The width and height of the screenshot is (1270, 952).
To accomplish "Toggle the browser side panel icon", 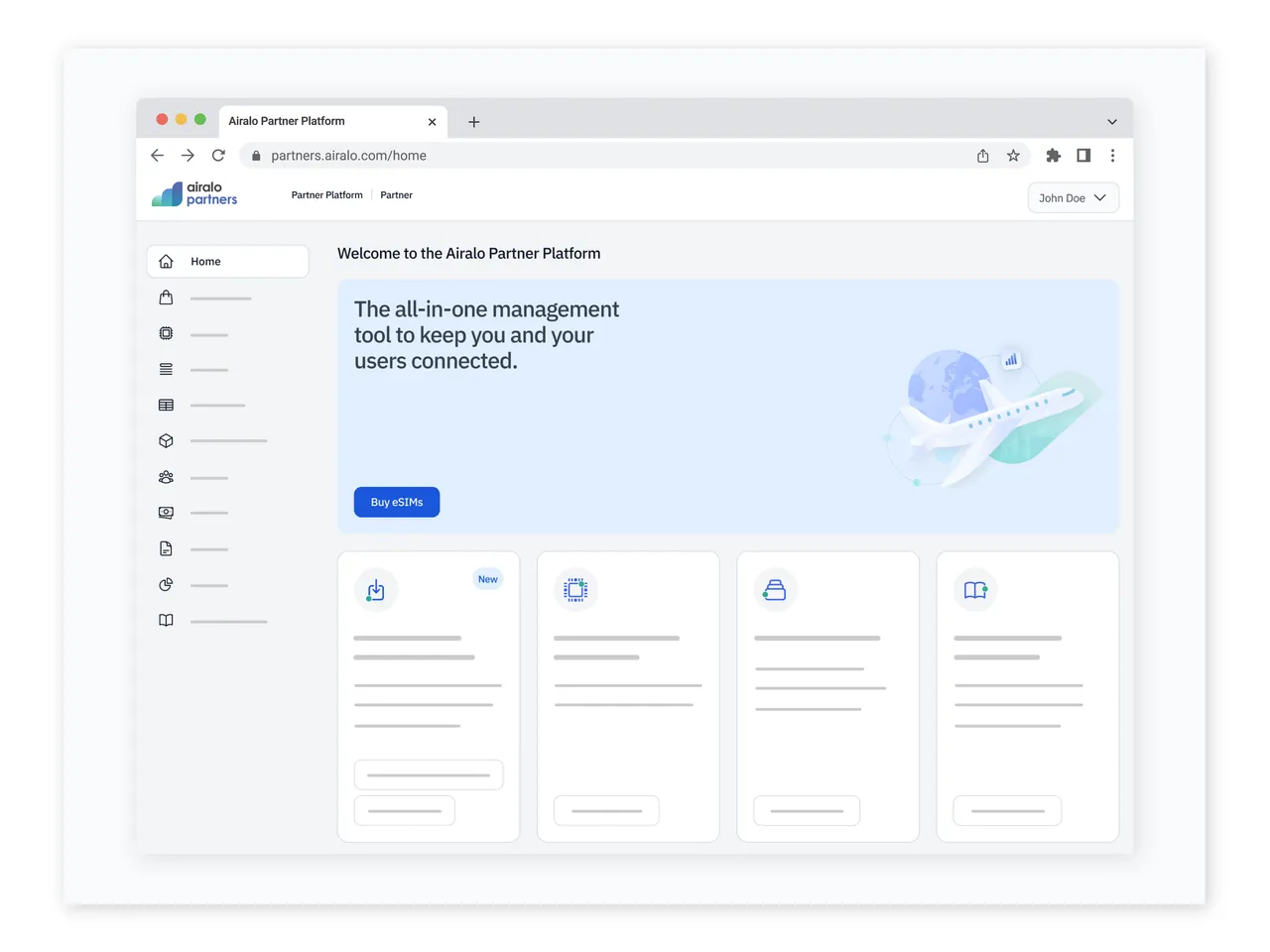I will [x=1083, y=156].
